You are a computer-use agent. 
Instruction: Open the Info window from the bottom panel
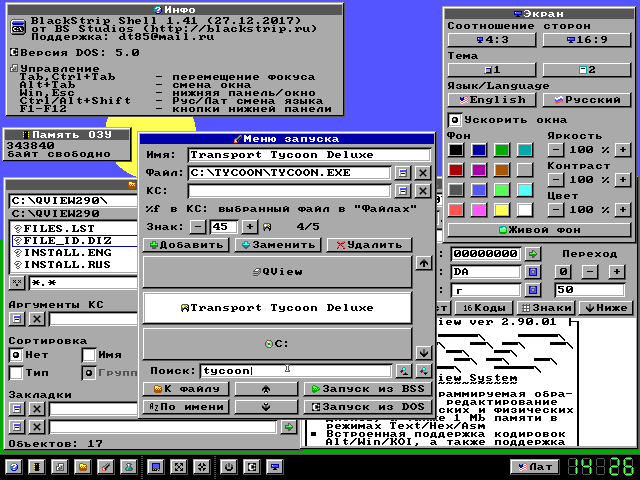14,467
